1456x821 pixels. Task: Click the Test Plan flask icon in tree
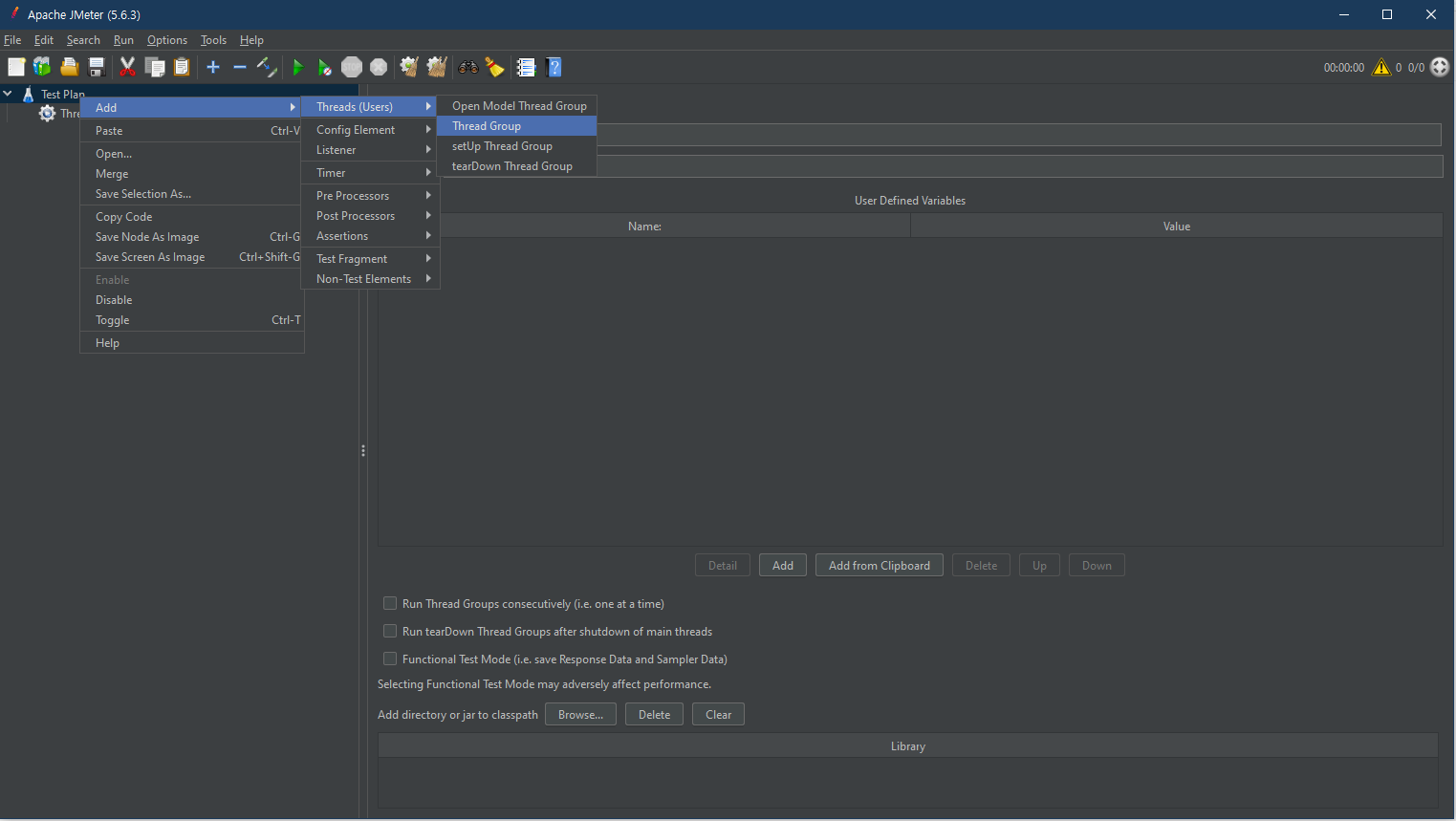[x=28, y=94]
